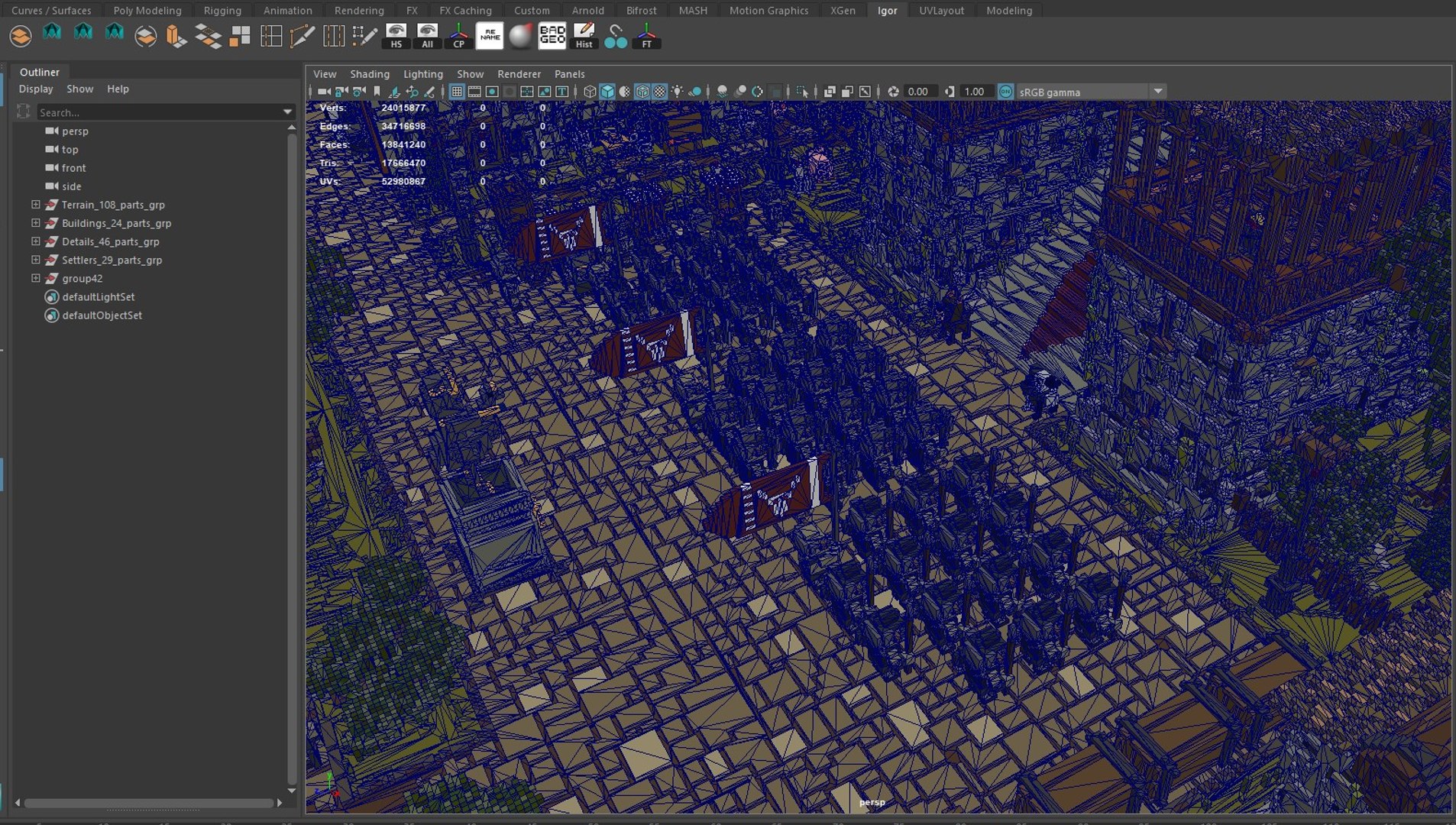
Task: Click the Outliner horizontal scrollbar
Action: click(149, 803)
